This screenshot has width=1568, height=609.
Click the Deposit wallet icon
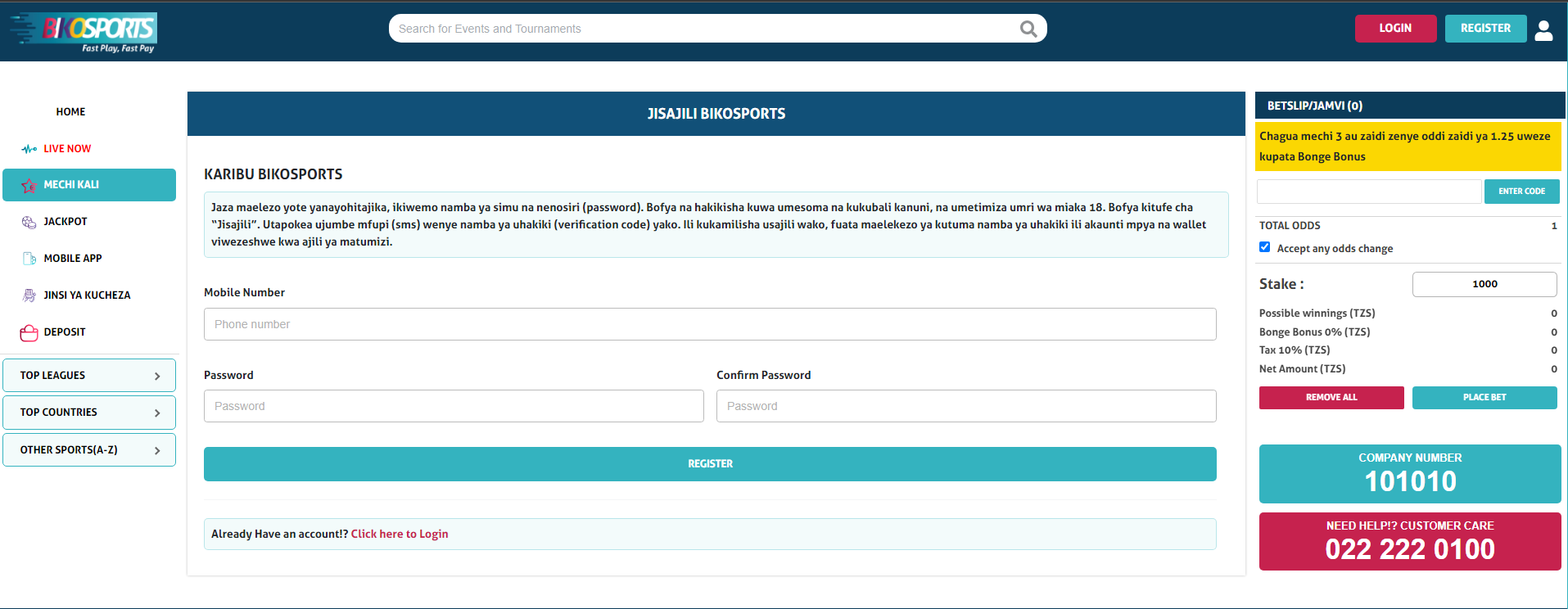[x=29, y=332]
